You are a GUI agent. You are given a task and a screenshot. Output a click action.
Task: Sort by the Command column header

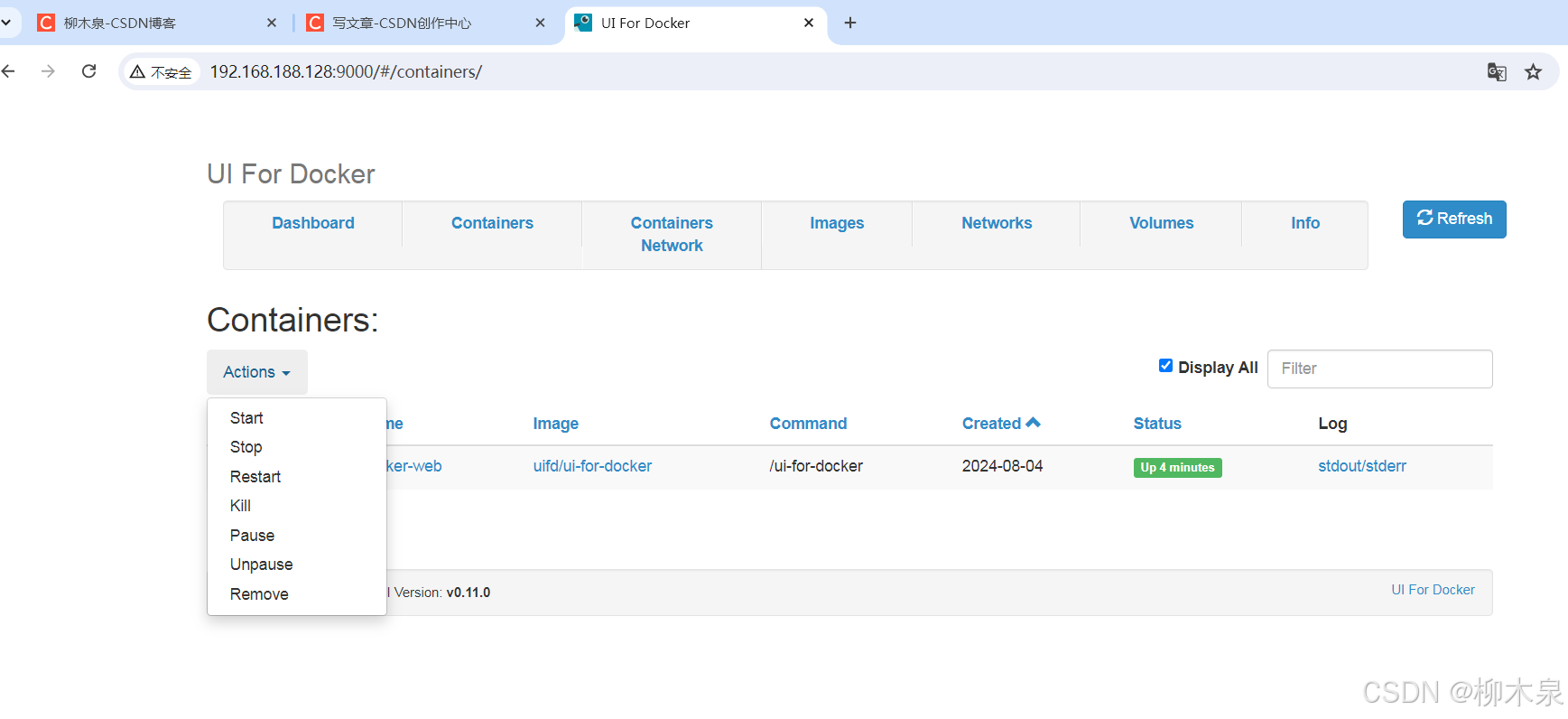coord(808,424)
